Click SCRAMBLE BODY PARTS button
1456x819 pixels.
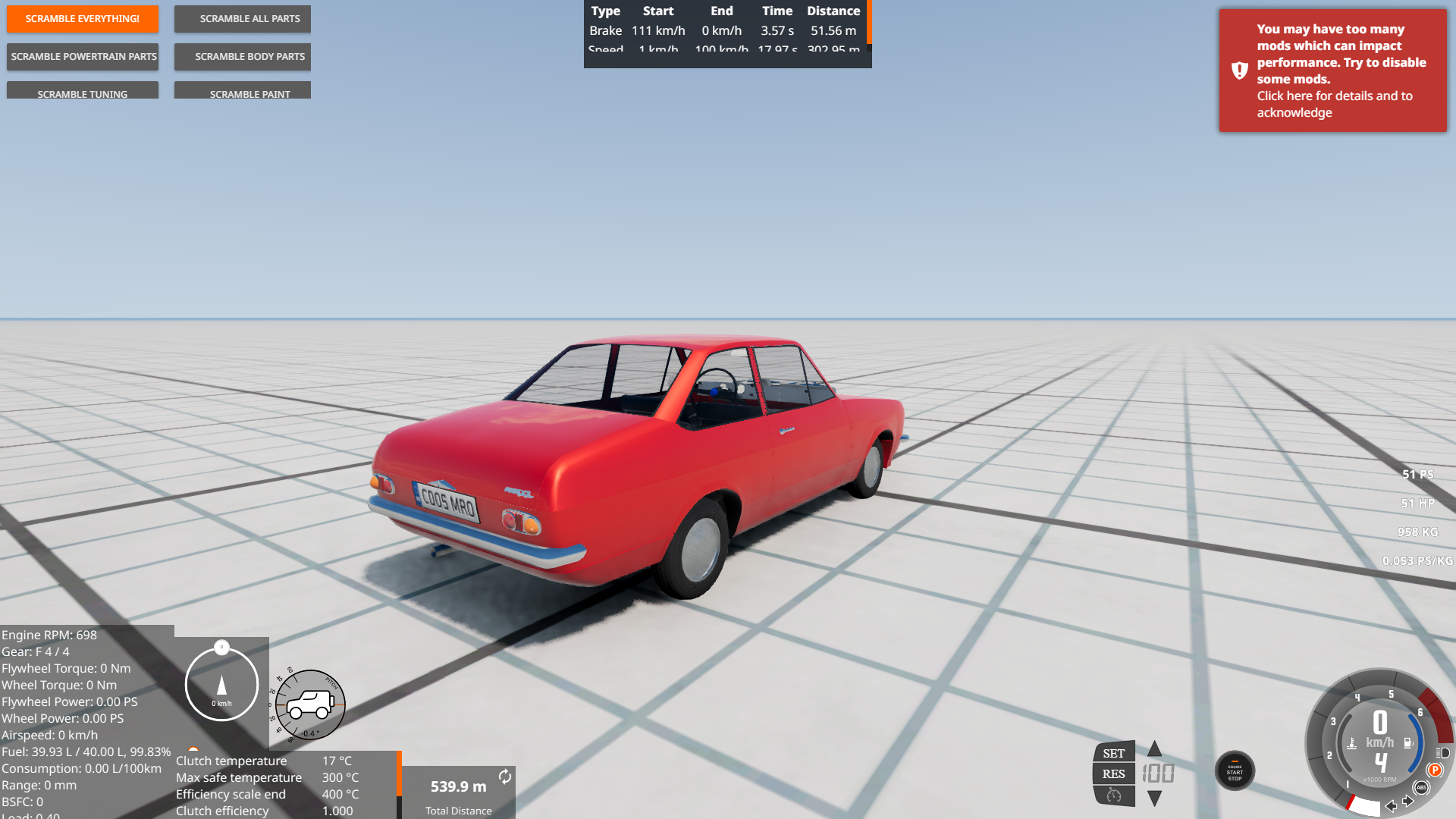tap(243, 57)
